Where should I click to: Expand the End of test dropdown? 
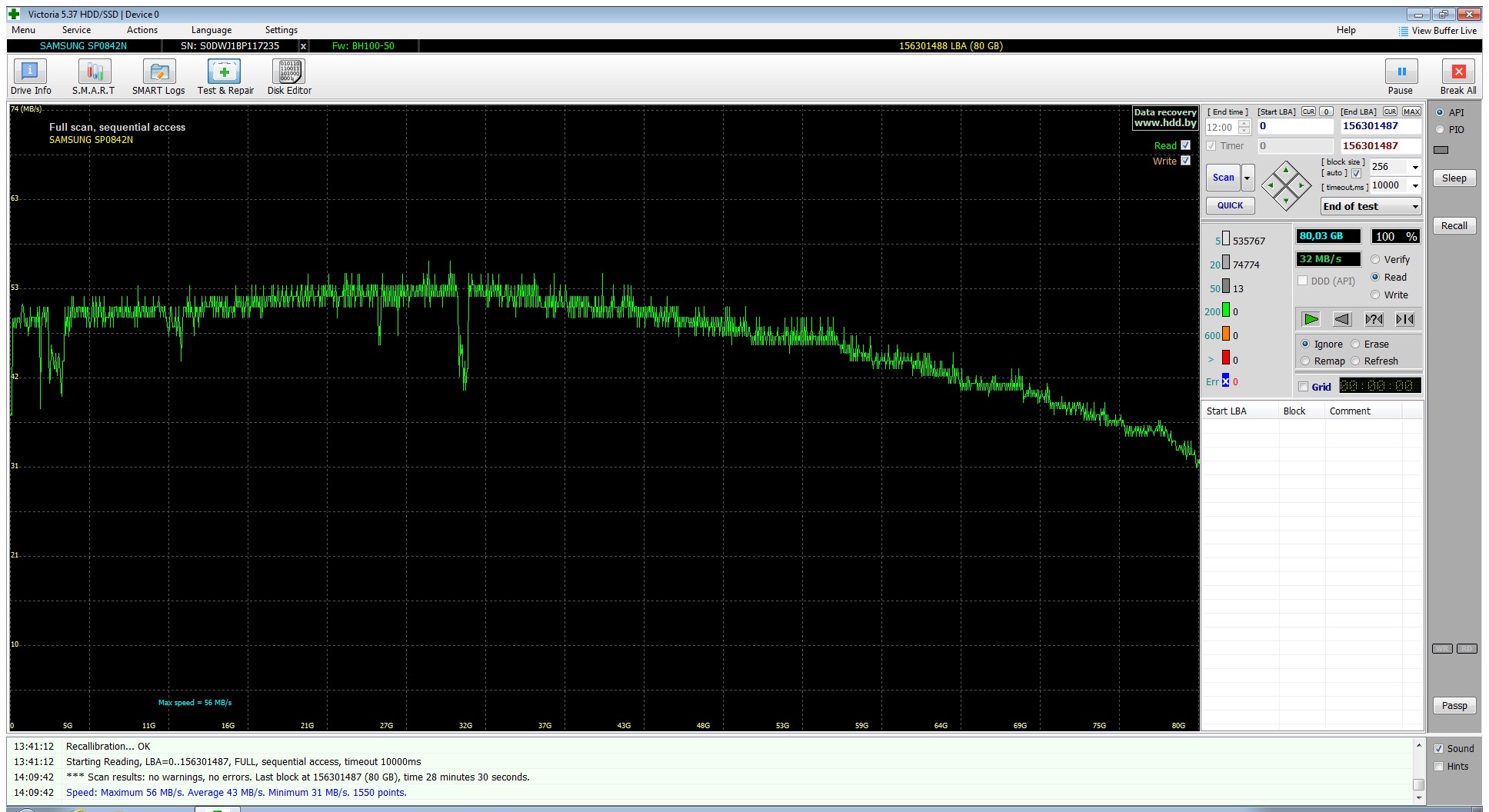tap(1371, 207)
